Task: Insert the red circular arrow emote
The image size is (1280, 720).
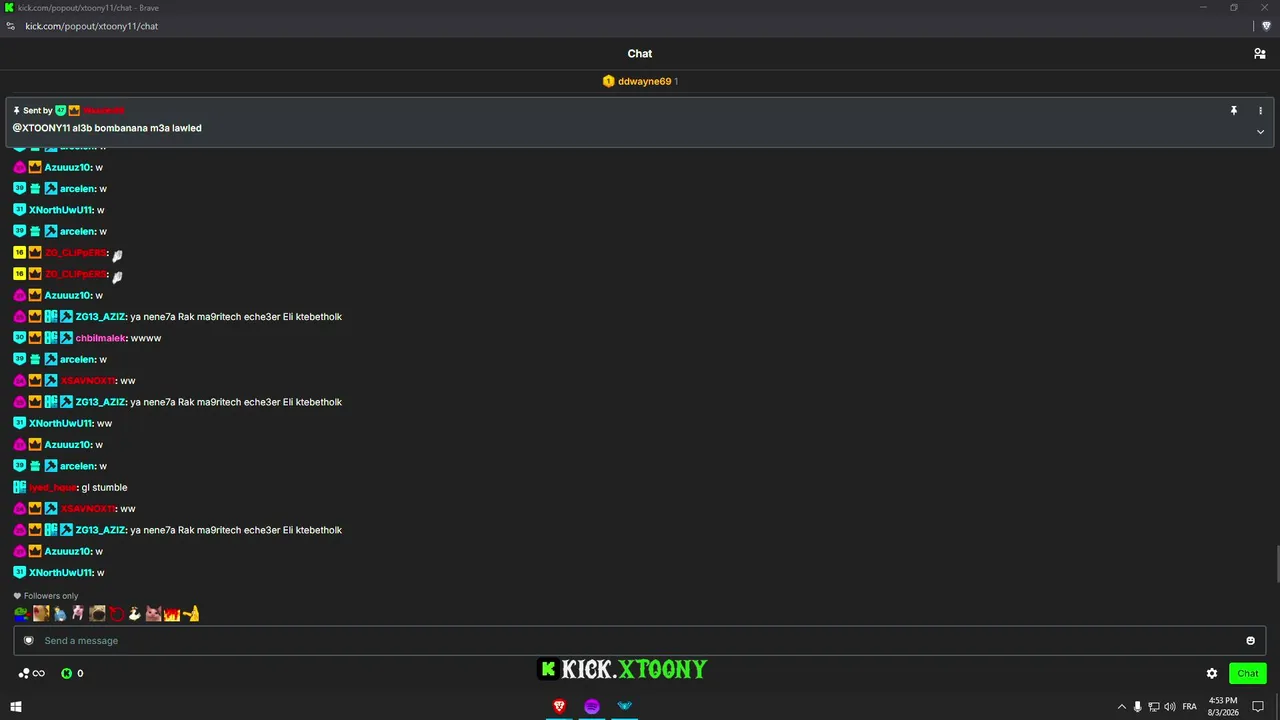Action: point(116,613)
